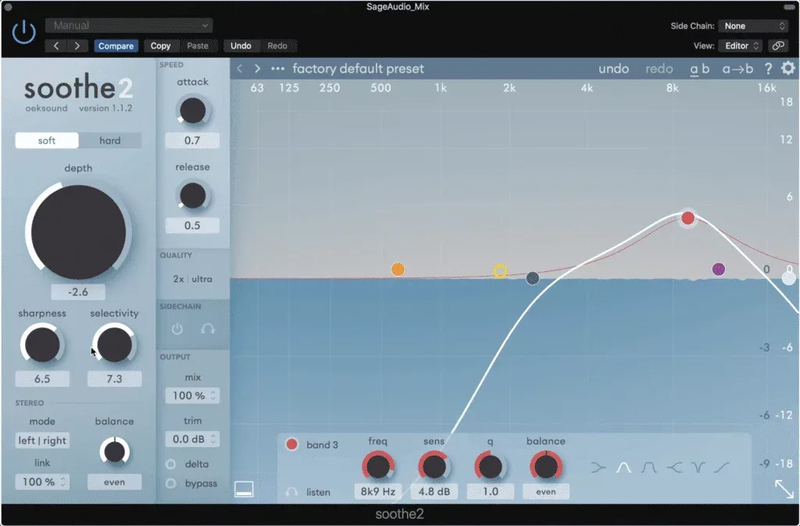Enable the delta option
Screen dimensions: 800x526
click(x=171, y=463)
